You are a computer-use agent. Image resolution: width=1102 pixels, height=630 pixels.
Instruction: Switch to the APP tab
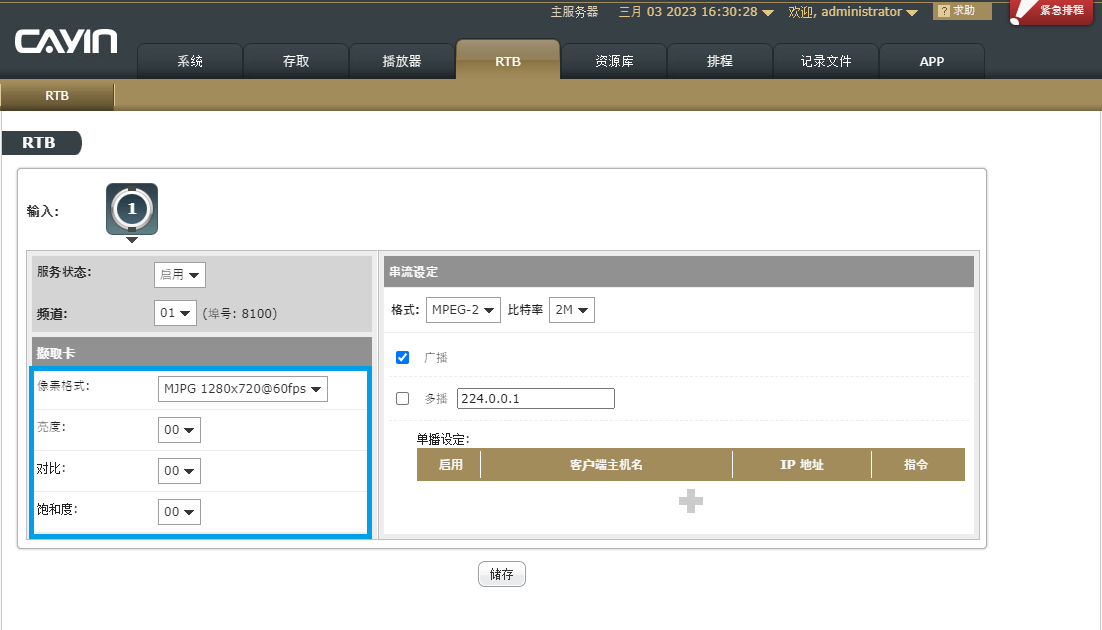932,61
